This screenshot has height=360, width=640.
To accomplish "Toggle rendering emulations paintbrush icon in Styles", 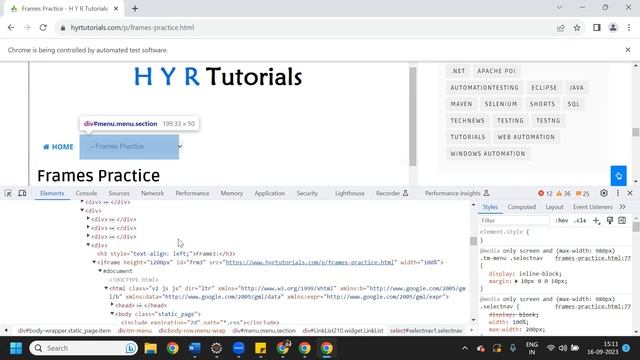I will tap(610, 220).
